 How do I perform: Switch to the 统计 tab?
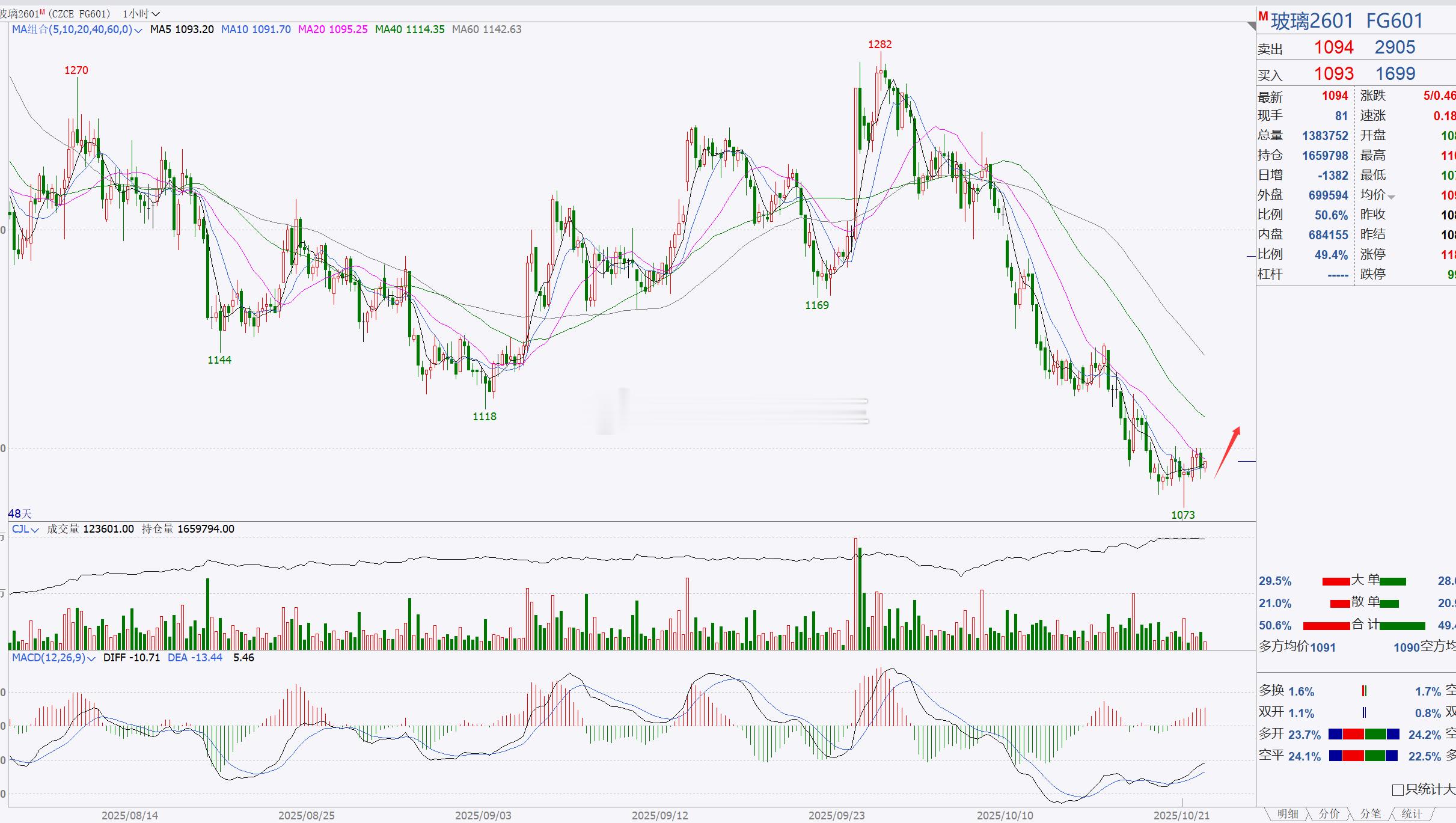tap(1412, 814)
